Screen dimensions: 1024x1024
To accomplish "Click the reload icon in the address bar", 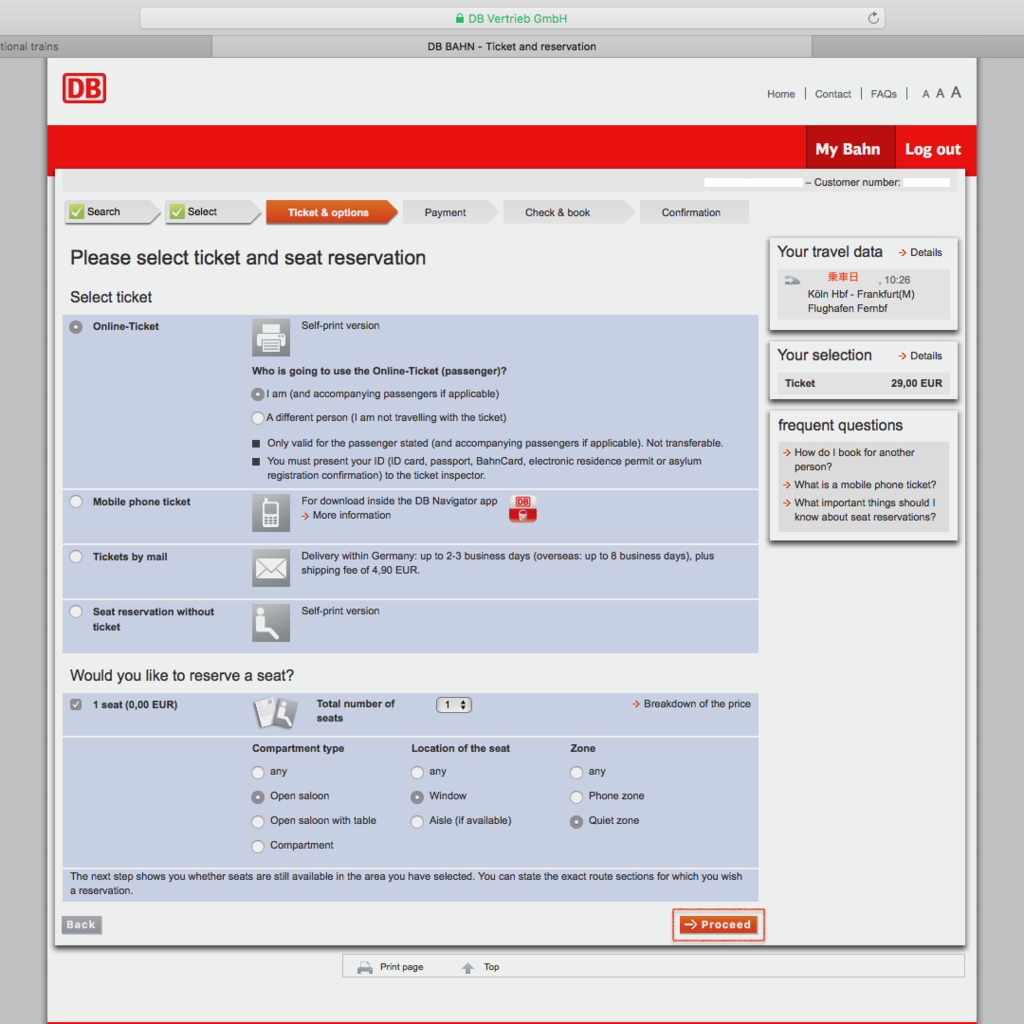I will (x=873, y=18).
